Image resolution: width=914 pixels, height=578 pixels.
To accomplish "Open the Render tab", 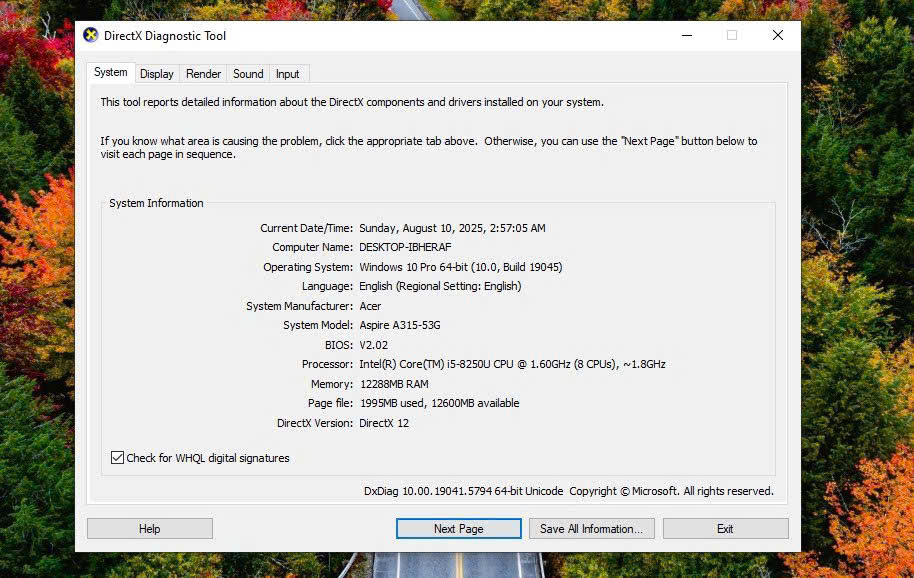I will (203, 74).
